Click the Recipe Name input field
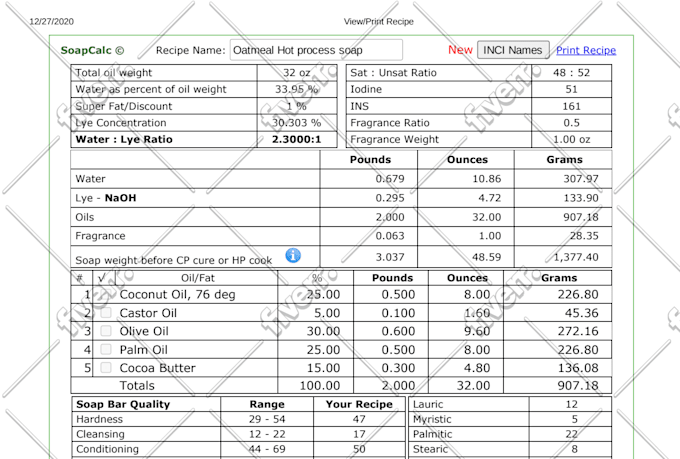This screenshot has width=680, height=459. coord(316,50)
